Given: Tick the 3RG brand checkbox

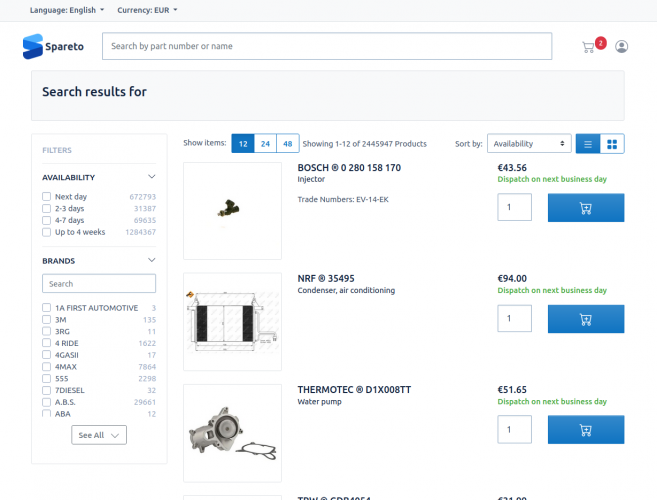Looking at the screenshot, I should click(x=47, y=331).
